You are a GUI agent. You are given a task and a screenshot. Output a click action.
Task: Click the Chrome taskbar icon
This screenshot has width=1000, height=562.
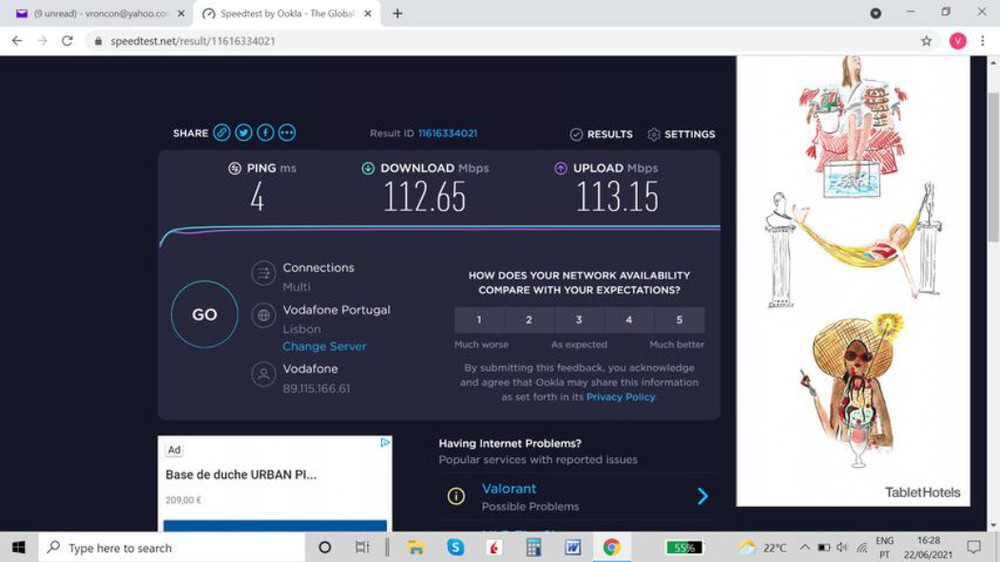(612, 547)
